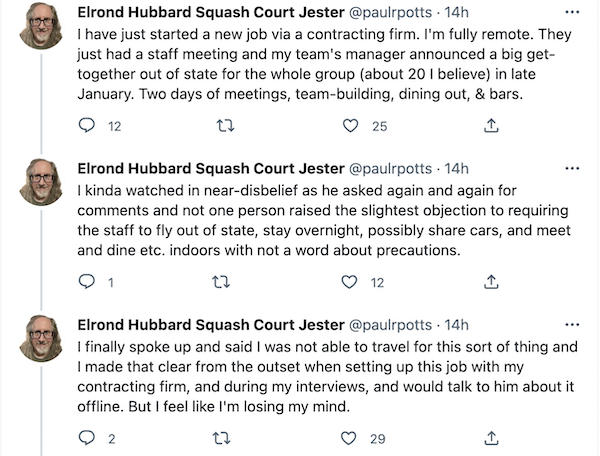Retweet the third tweet about speaking up
Screen dimensions: 600x456
[x=222, y=438]
